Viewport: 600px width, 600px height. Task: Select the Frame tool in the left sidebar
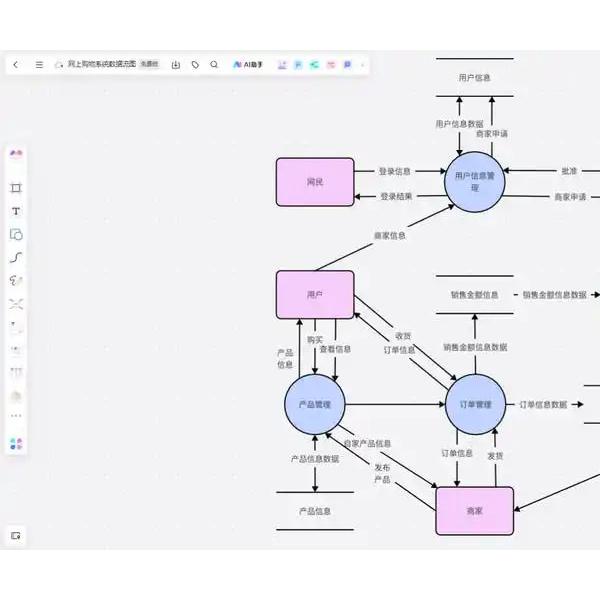coord(16,188)
